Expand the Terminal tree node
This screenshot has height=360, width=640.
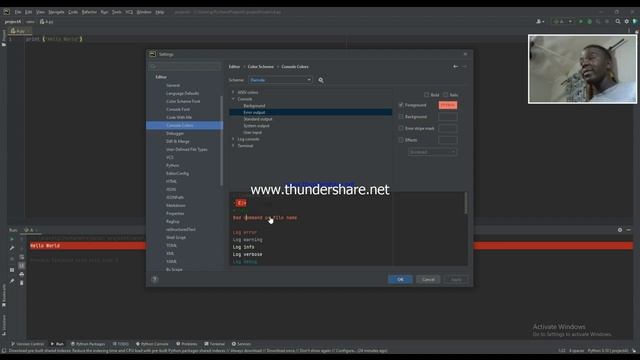click(233, 146)
